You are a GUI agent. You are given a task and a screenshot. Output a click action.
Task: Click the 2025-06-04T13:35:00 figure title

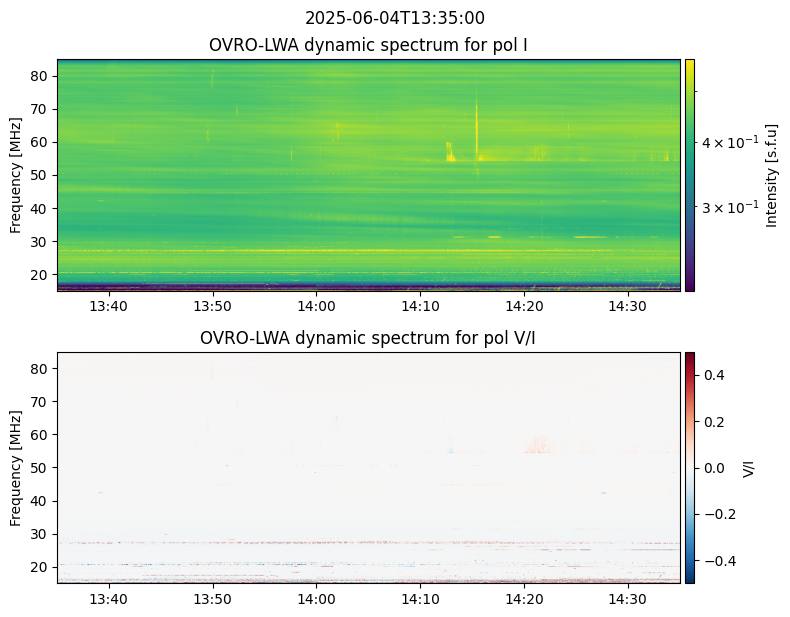(395, 18)
